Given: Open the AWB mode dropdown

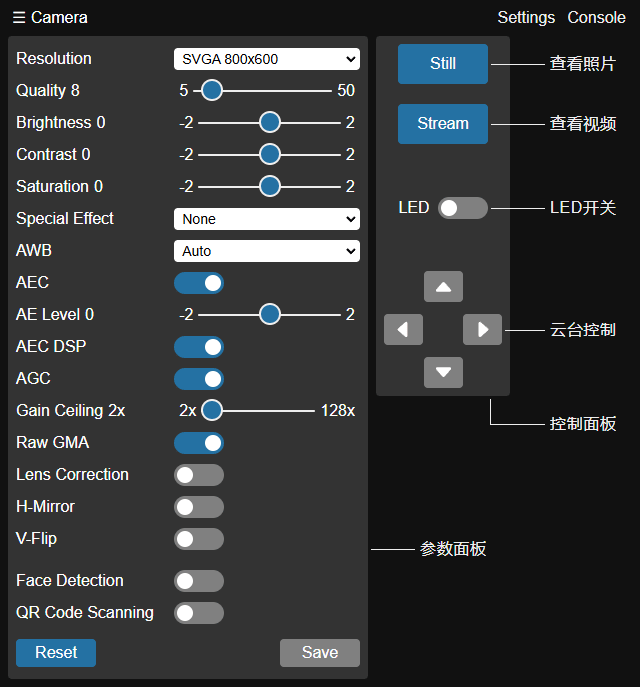Looking at the screenshot, I should click(x=266, y=251).
